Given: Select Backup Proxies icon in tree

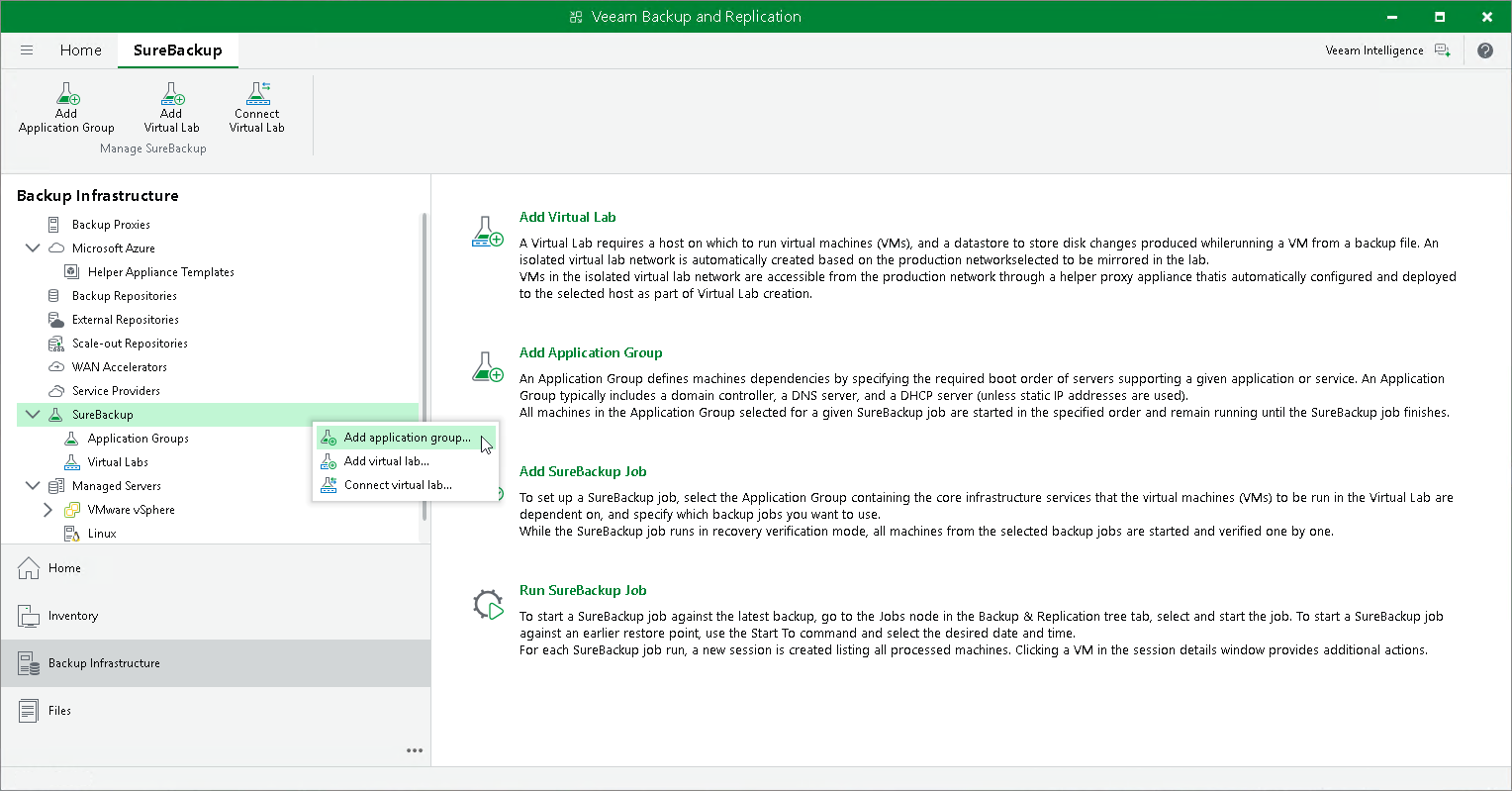Looking at the screenshot, I should 54,225.
